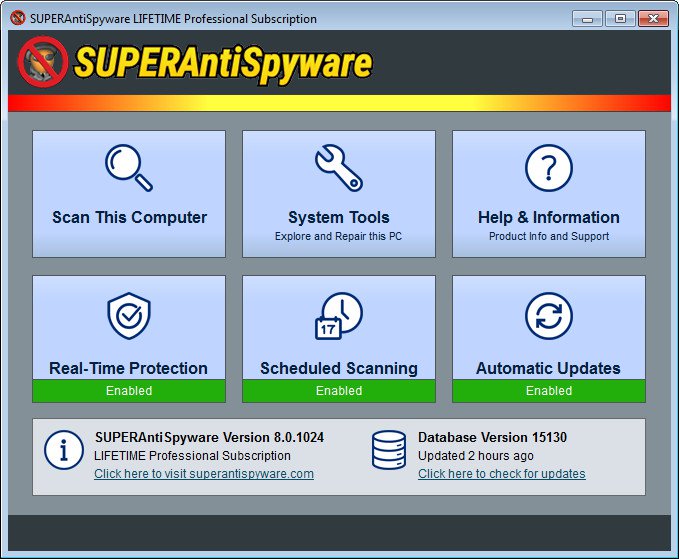Open Help & Information product info text
Image resolution: width=679 pixels, height=559 pixels.
point(549,237)
